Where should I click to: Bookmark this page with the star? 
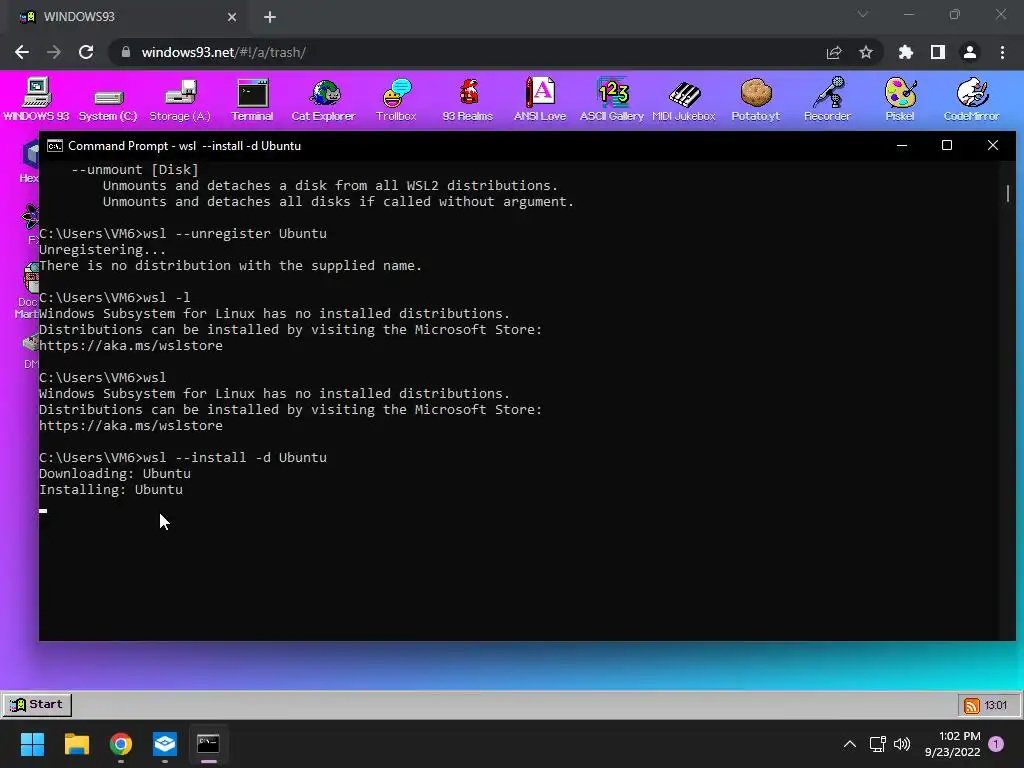(866, 52)
